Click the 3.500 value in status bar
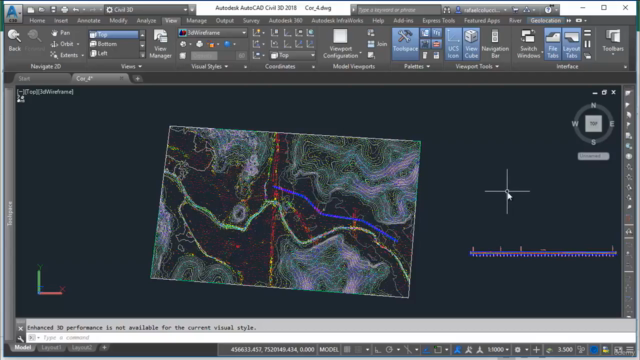The height and width of the screenshot is (360, 640). click(x=565, y=349)
